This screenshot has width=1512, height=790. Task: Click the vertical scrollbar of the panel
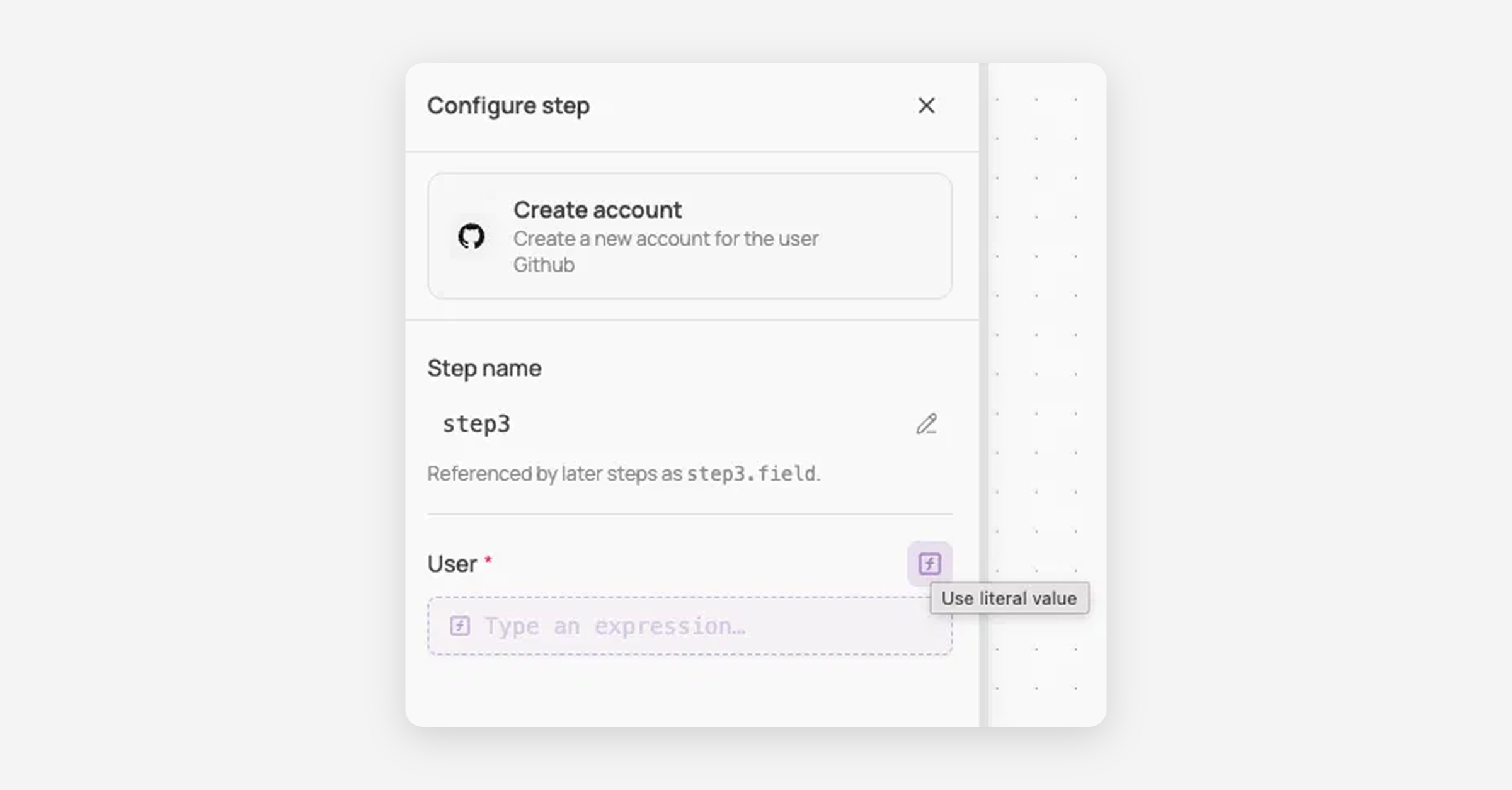(983, 395)
